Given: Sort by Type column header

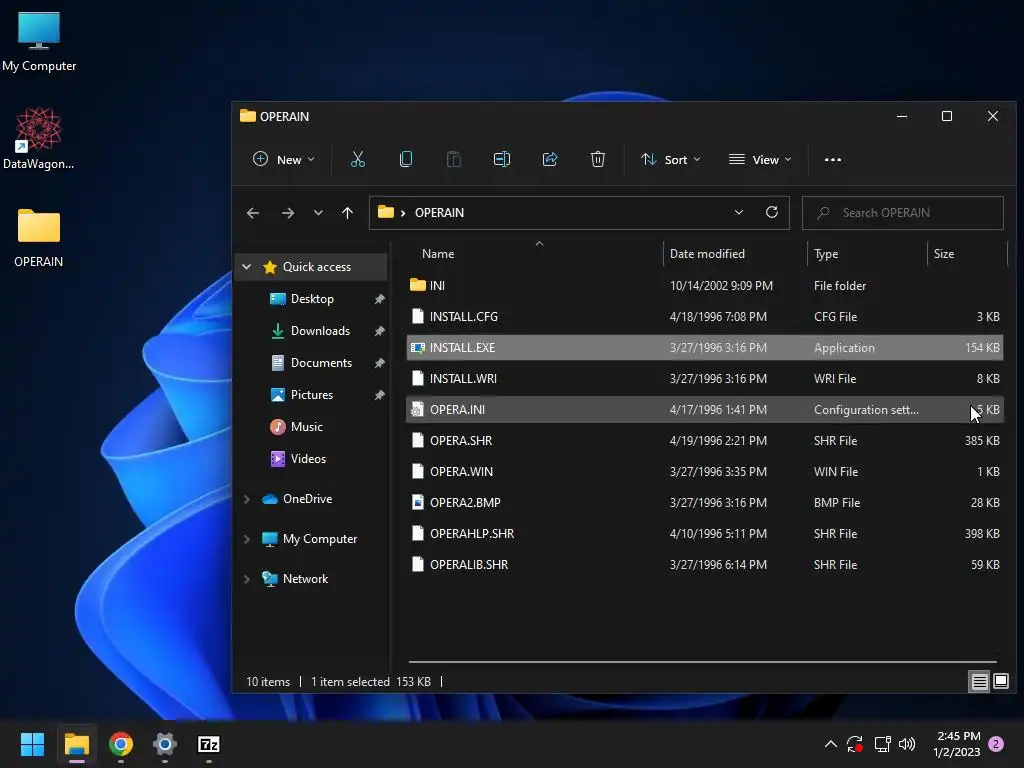Looking at the screenshot, I should click(x=867, y=254).
